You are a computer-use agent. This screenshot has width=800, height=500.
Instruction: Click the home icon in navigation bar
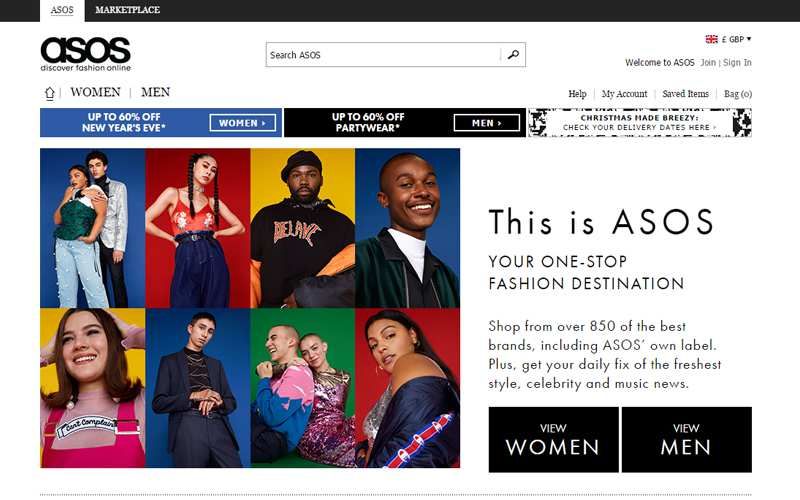(49, 93)
